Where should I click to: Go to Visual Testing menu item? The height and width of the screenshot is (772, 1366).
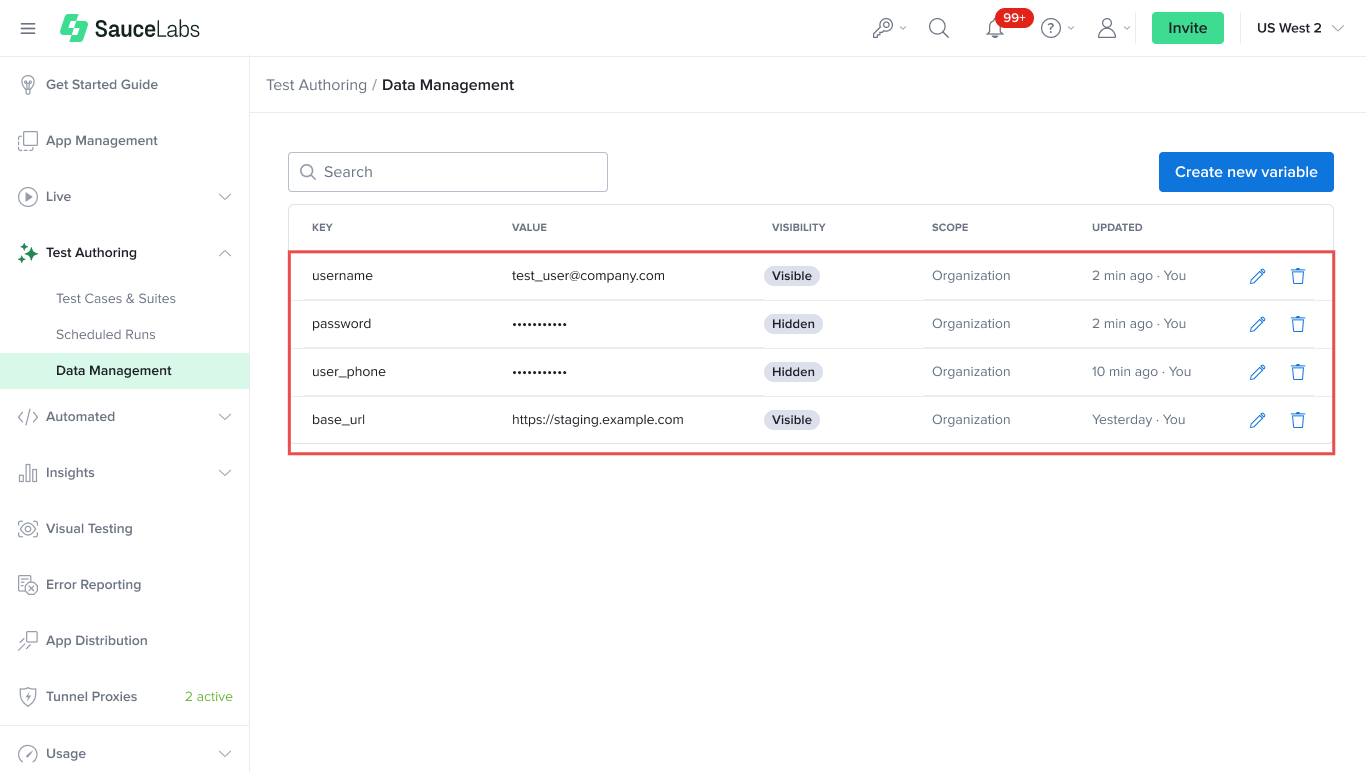coord(89,529)
